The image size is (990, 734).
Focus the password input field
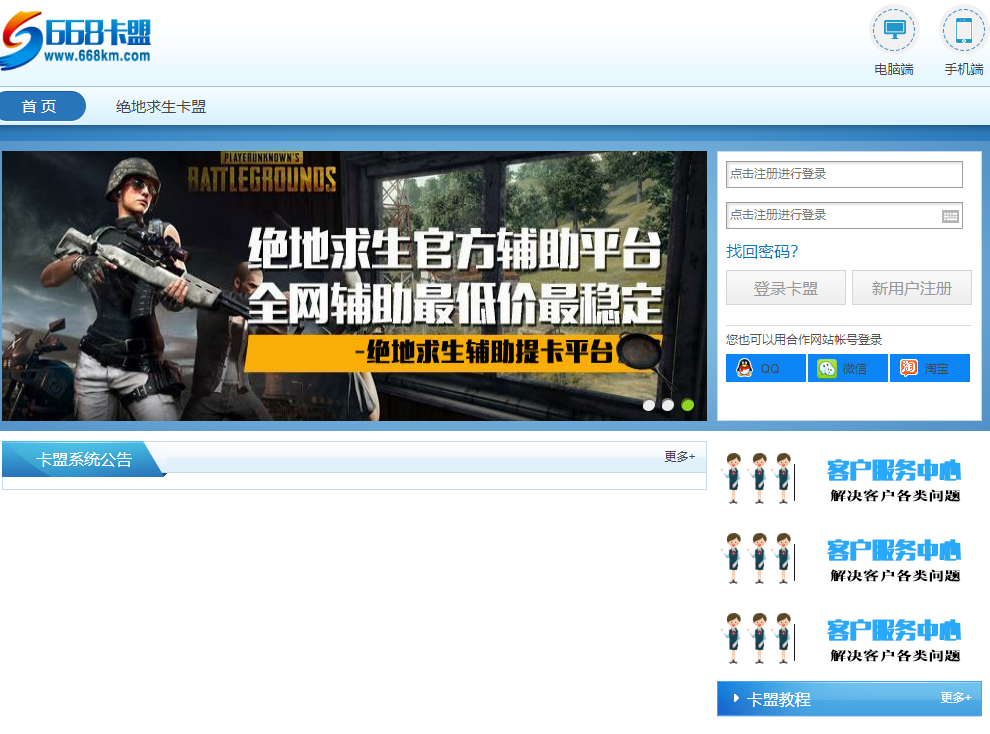pyautogui.click(x=844, y=215)
